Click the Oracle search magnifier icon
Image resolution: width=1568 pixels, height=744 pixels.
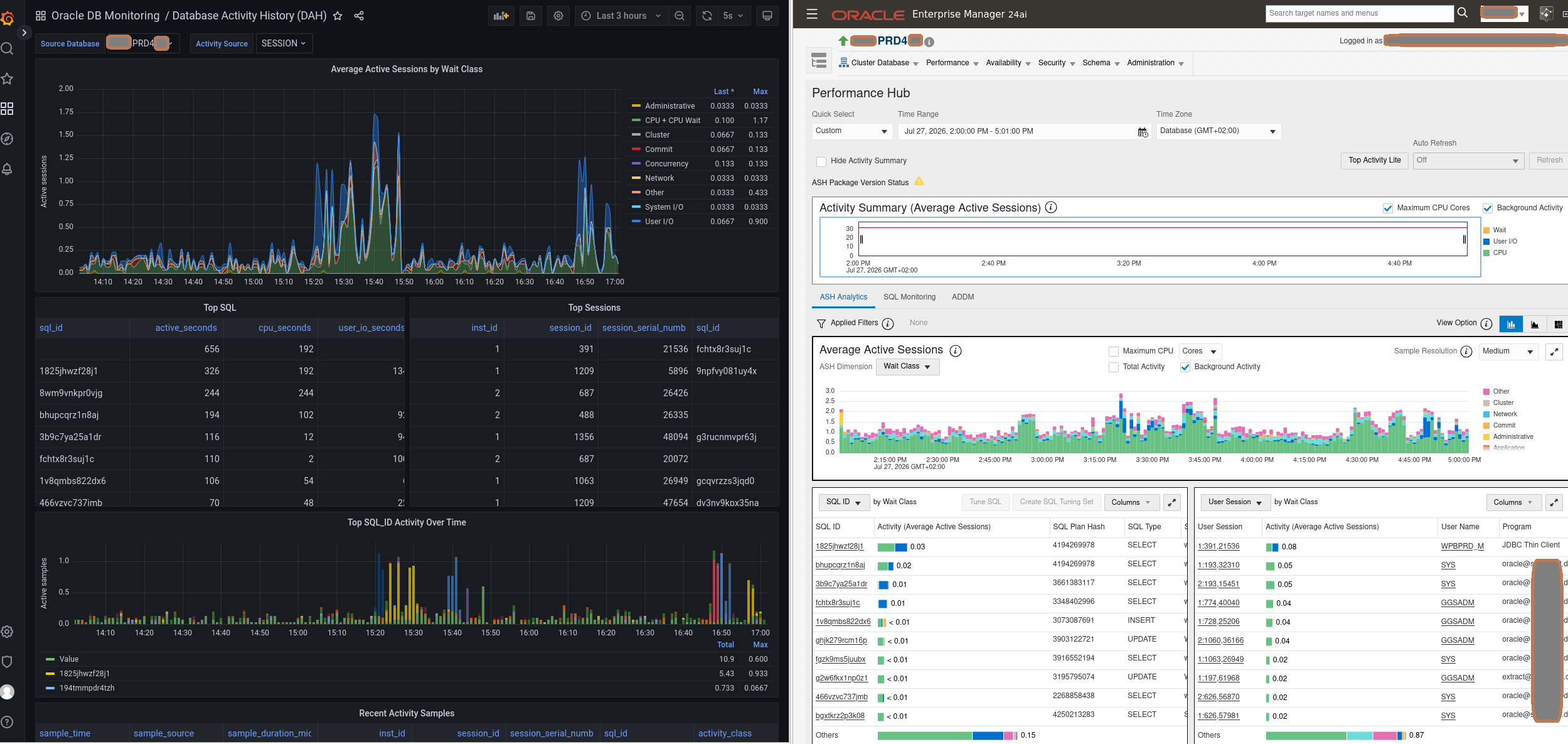[x=1463, y=13]
